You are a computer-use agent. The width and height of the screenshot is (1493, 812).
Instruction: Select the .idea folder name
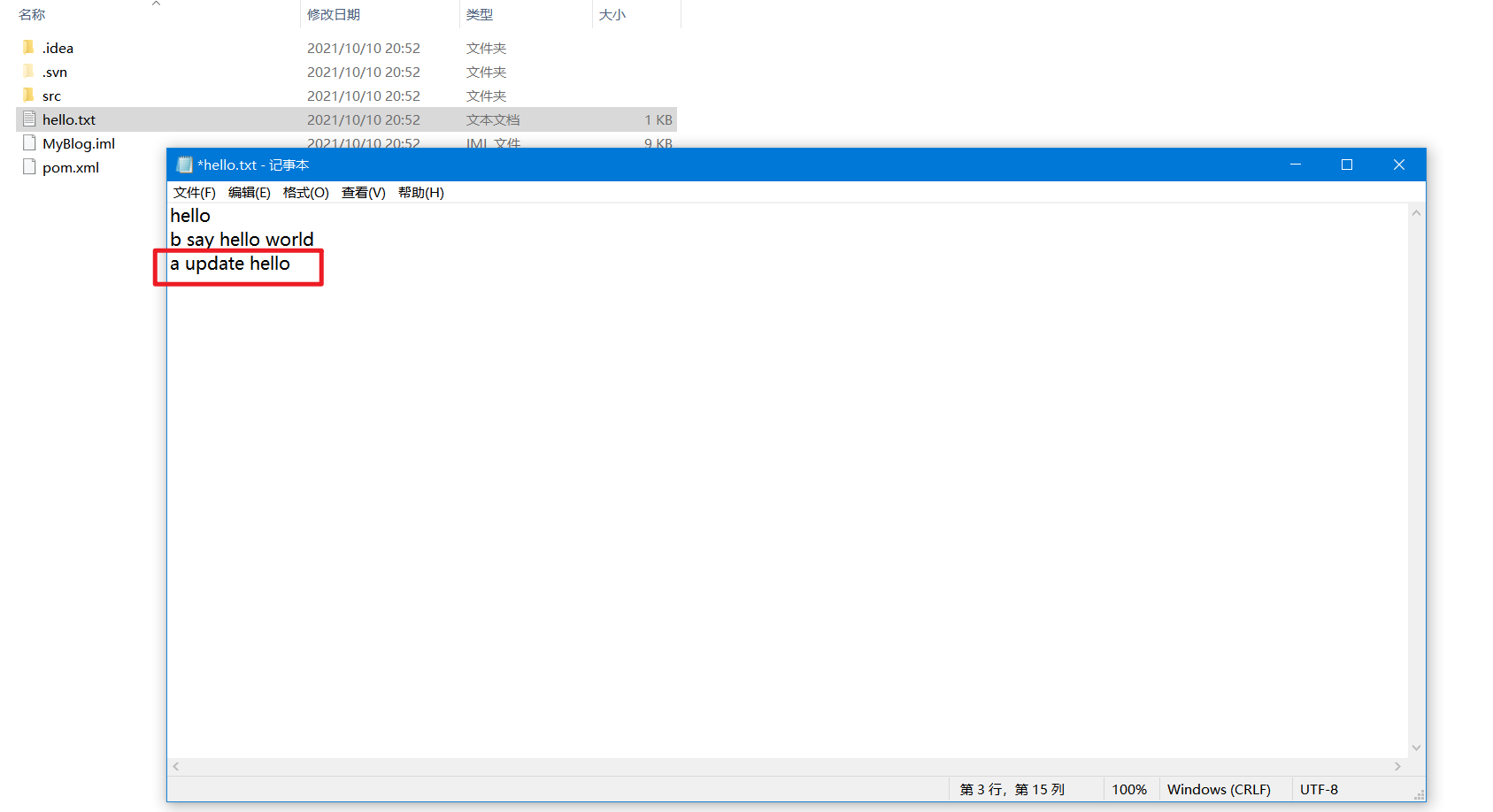point(58,48)
